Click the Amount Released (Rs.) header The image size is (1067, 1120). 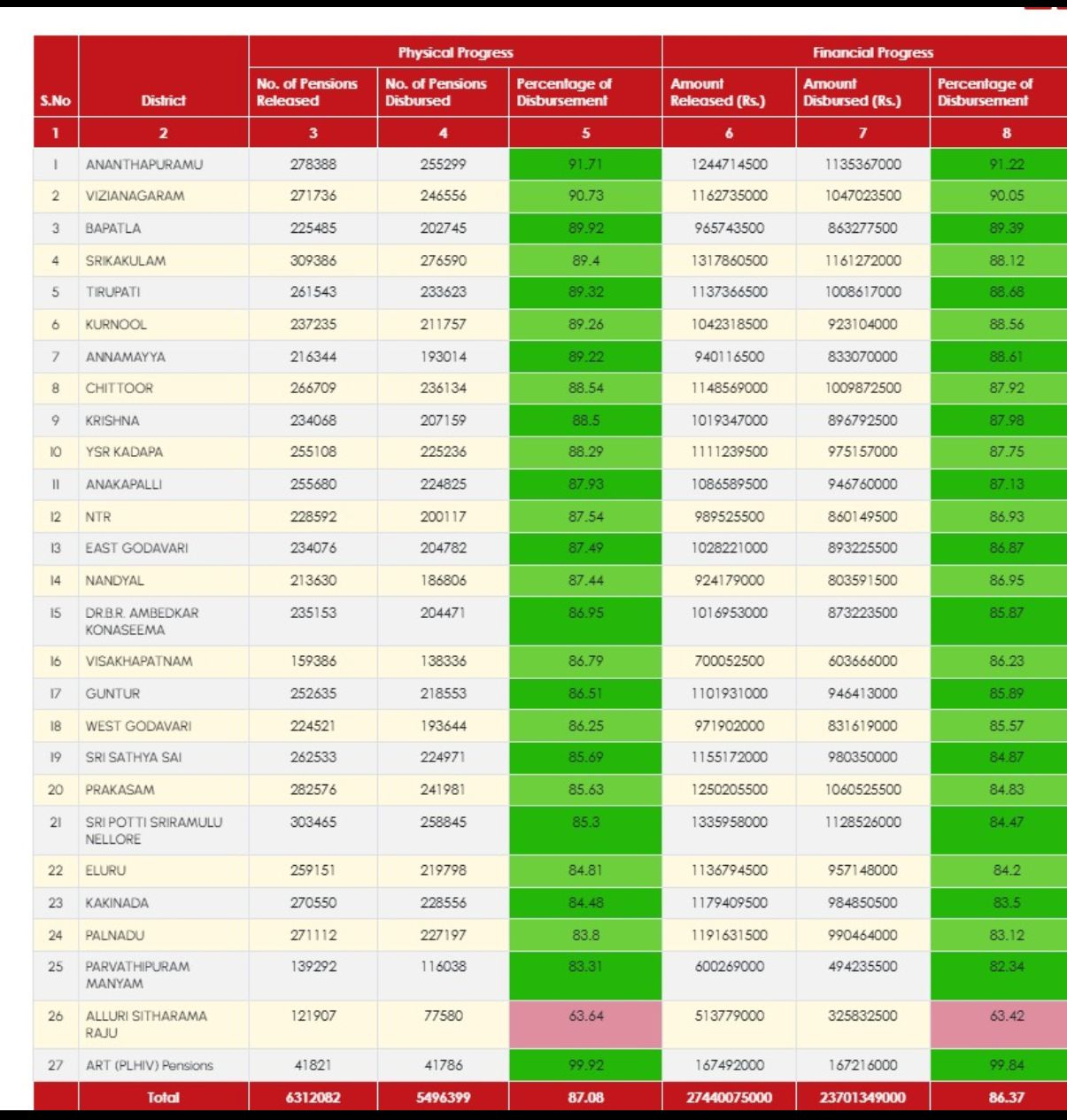point(718,92)
